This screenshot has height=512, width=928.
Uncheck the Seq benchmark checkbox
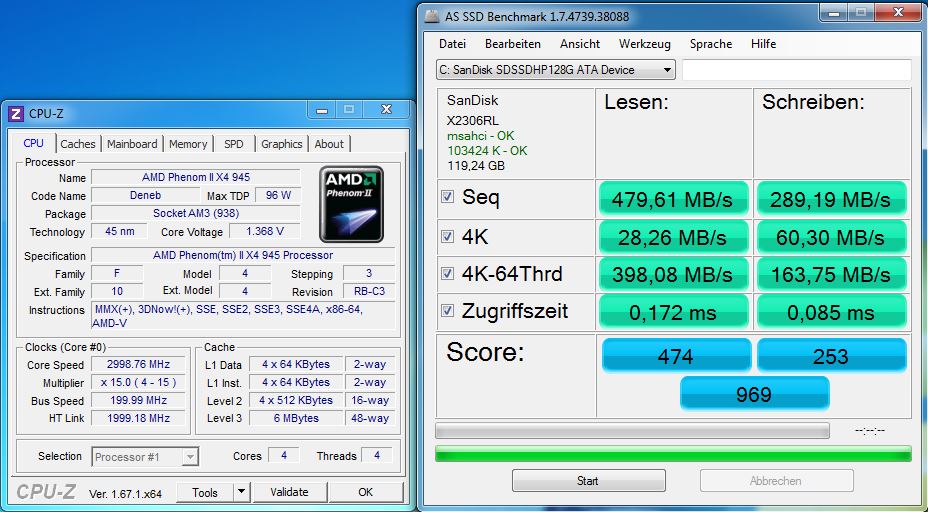pos(447,197)
